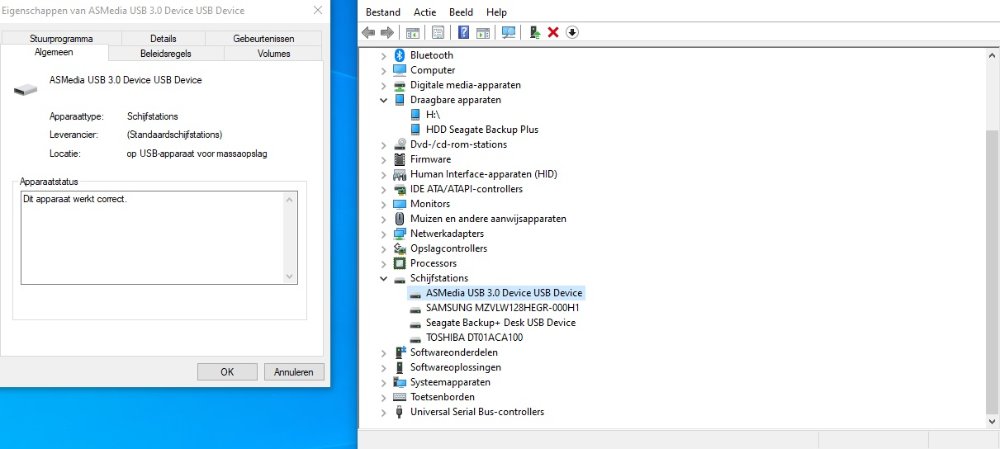This screenshot has width=1000, height=449.
Task: Click the Properties sheet toolbar icon
Action: 438,32
